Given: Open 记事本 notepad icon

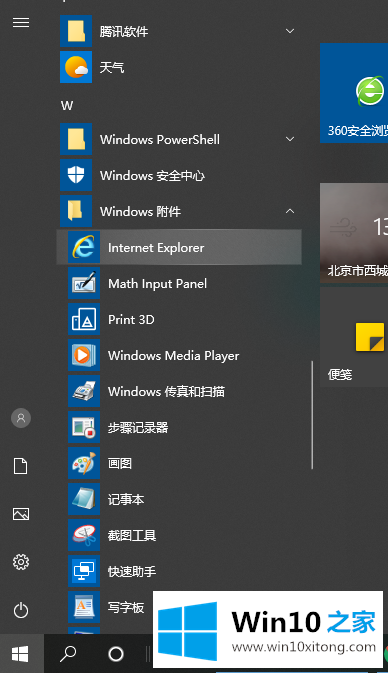Looking at the screenshot, I should pos(84,500).
